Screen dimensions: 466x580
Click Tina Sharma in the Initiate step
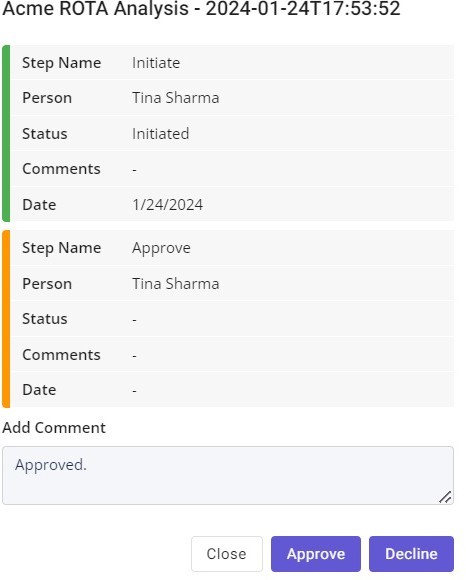tap(176, 98)
